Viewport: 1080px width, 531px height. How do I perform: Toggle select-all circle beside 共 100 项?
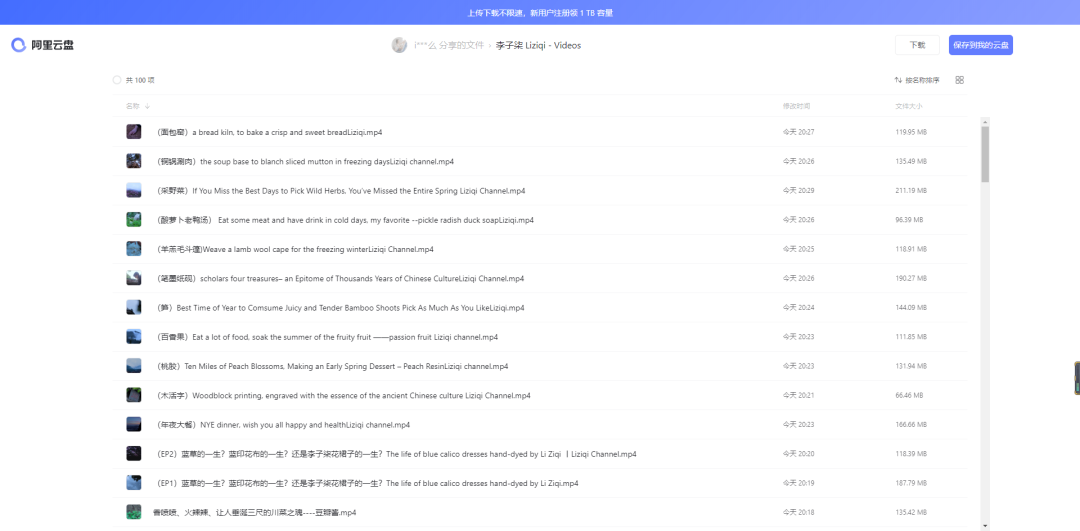117,80
